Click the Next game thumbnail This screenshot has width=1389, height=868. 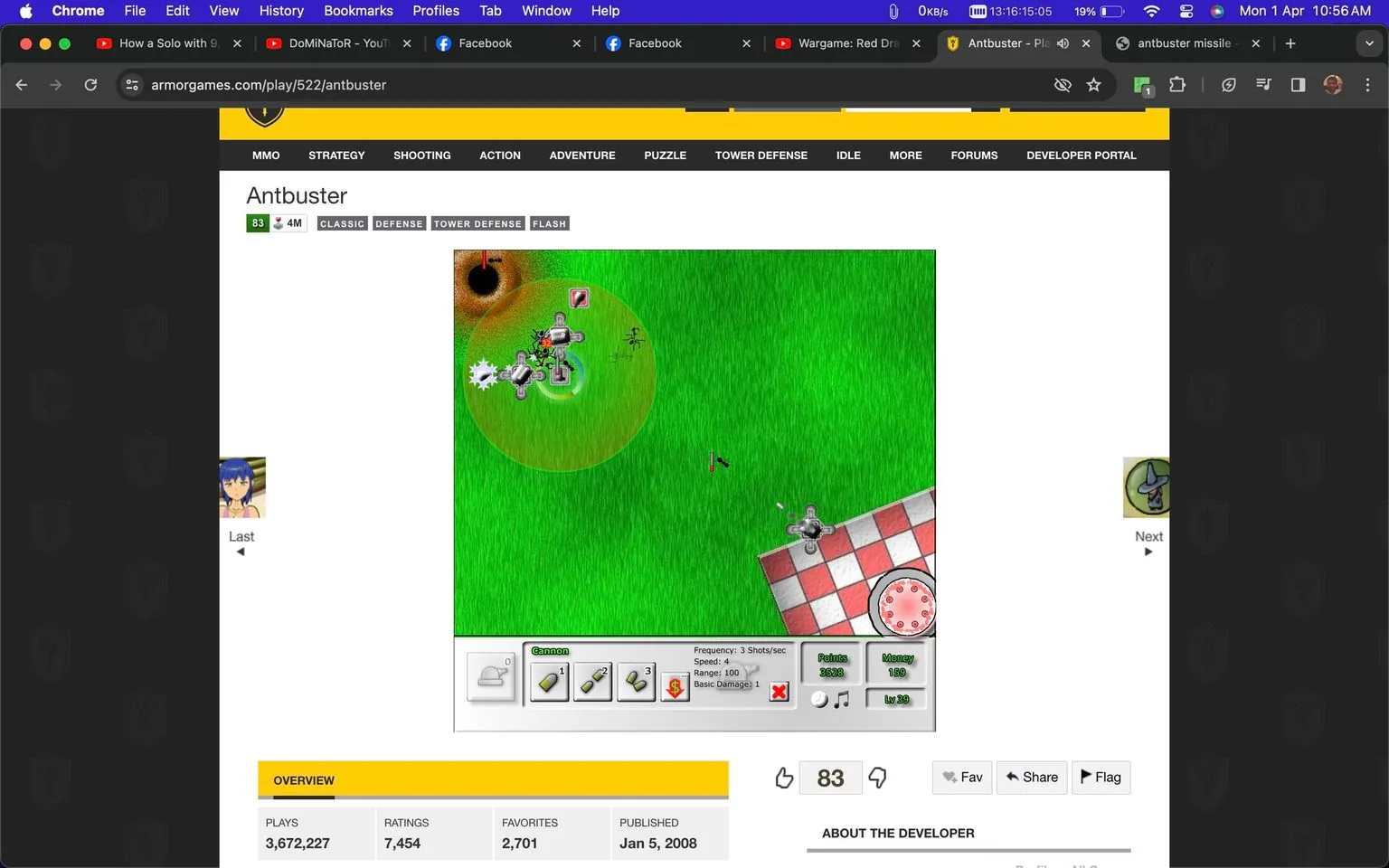point(1146,486)
